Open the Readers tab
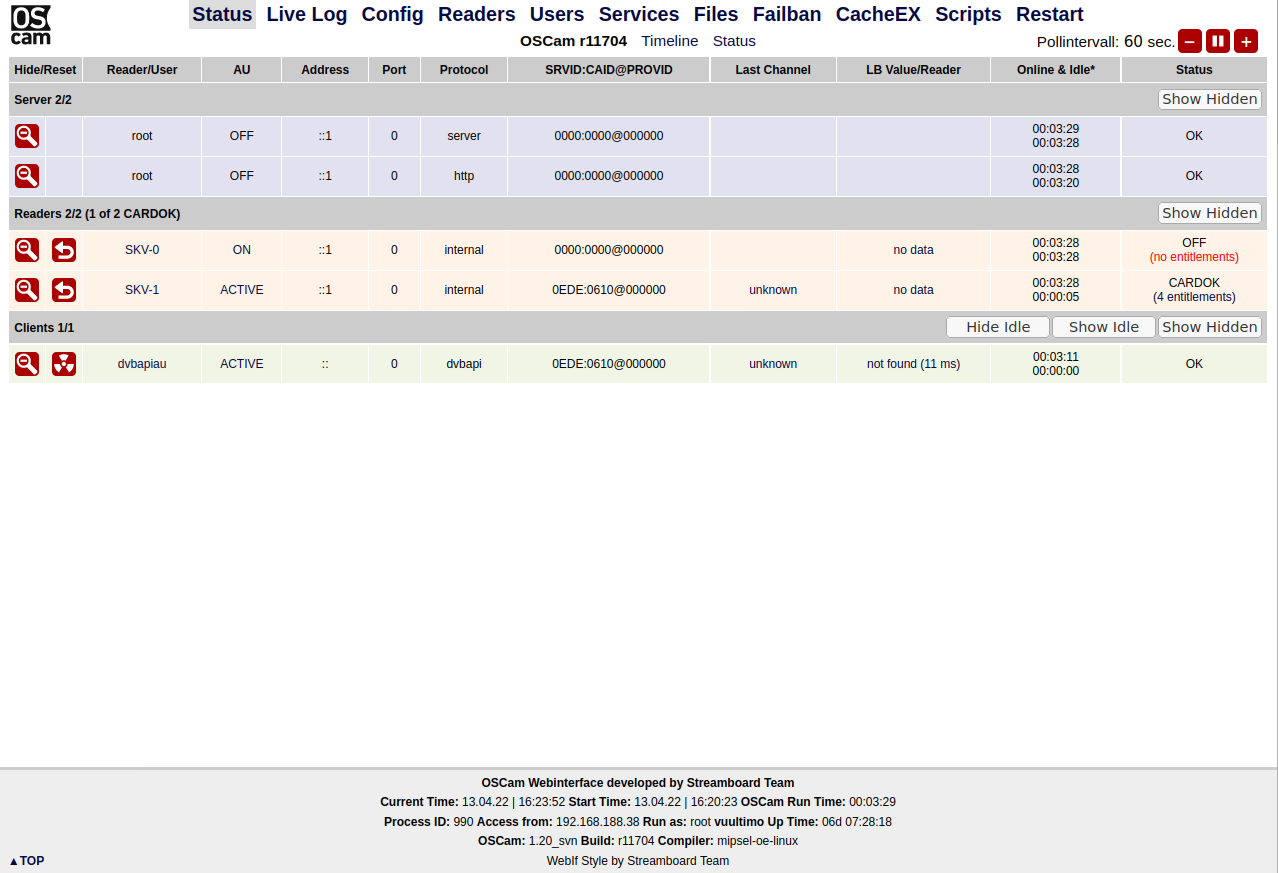The height and width of the screenshot is (873, 1278). [x=477, y=14]
